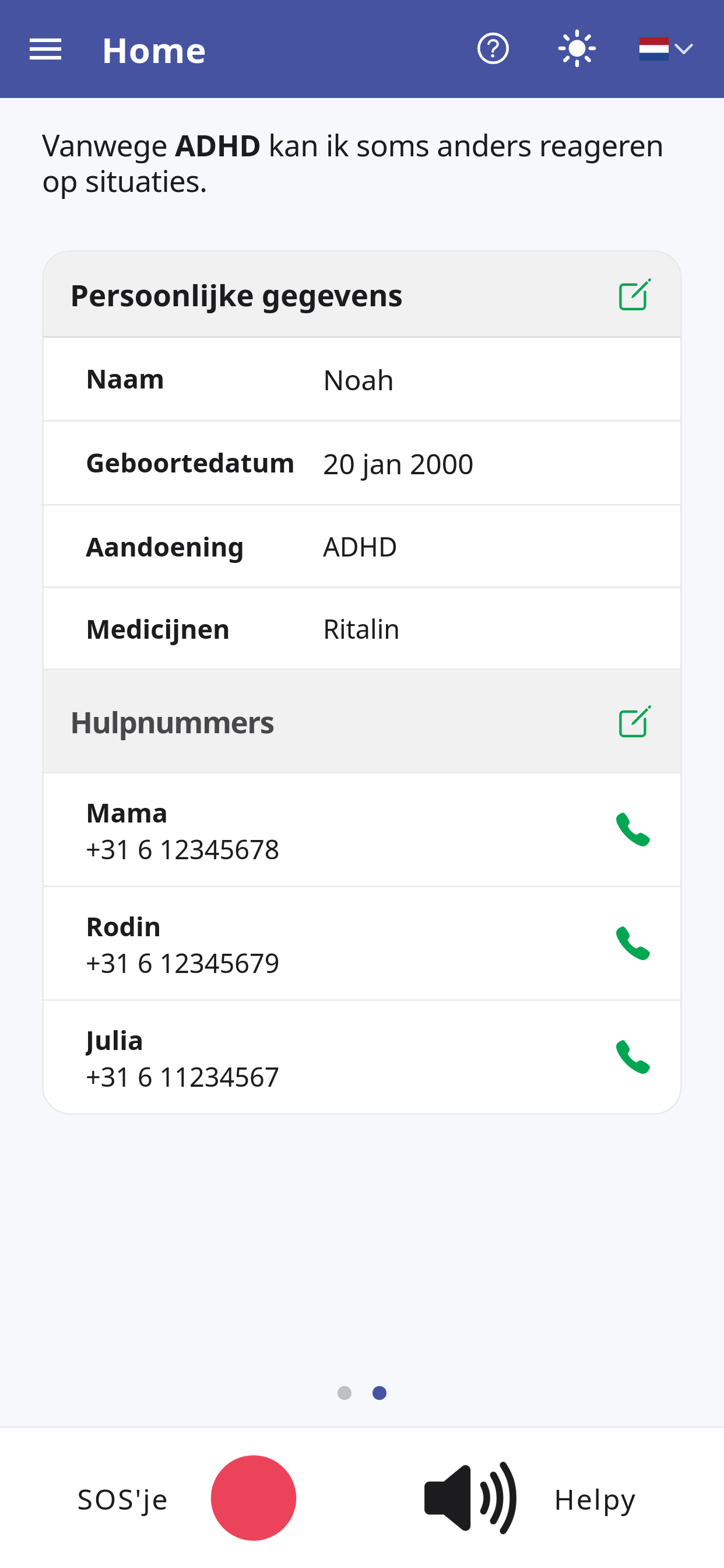This screenshot has height=1568, width=724.
Task: Call Mama using the phone icon
Action: pos(632,829)
